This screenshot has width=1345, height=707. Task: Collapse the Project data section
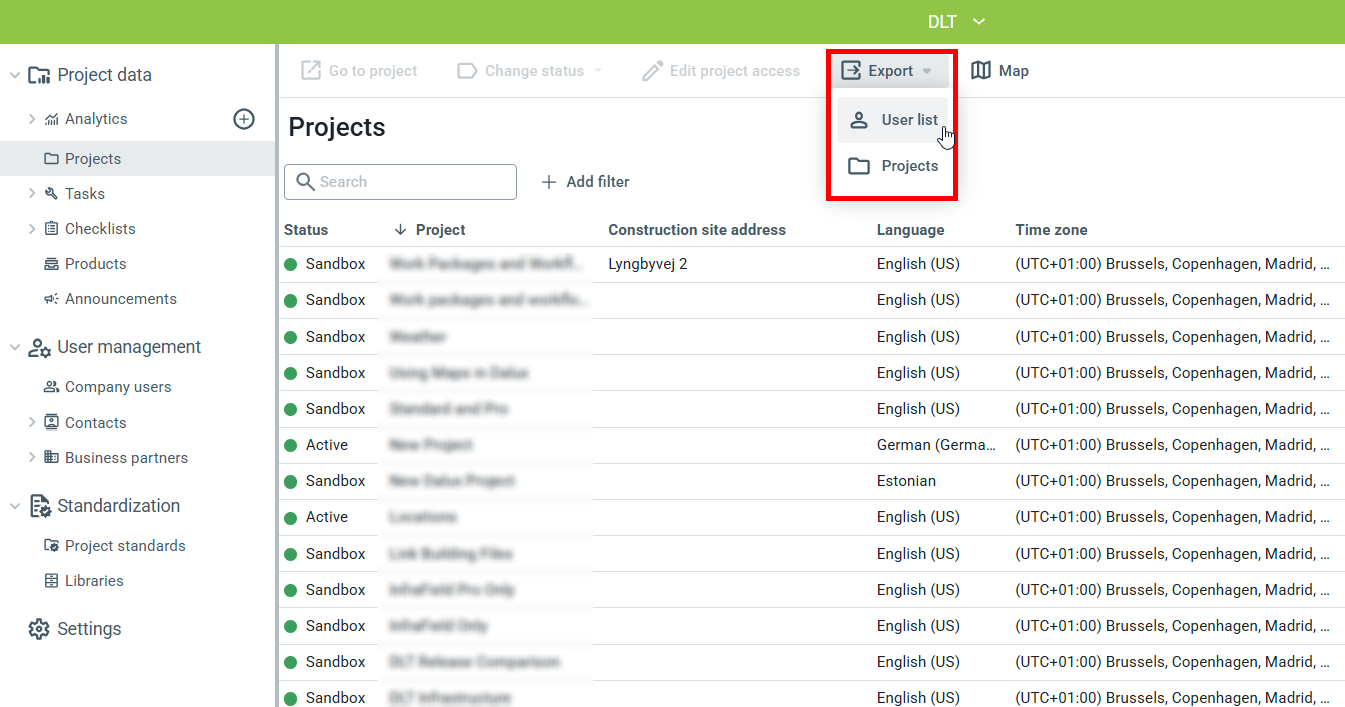click(x=15, y=75)
